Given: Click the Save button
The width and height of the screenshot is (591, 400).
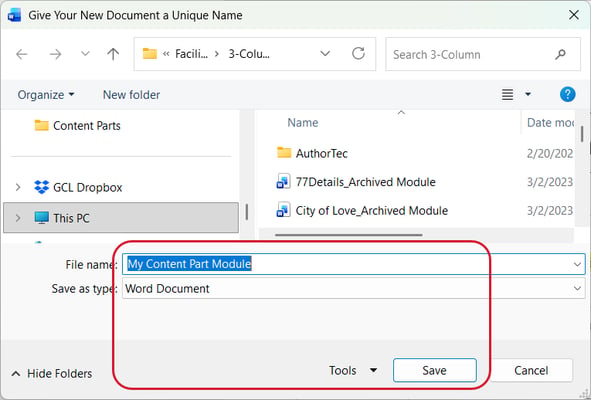Looking at the screenshot, I should click(x=435, y=370).
